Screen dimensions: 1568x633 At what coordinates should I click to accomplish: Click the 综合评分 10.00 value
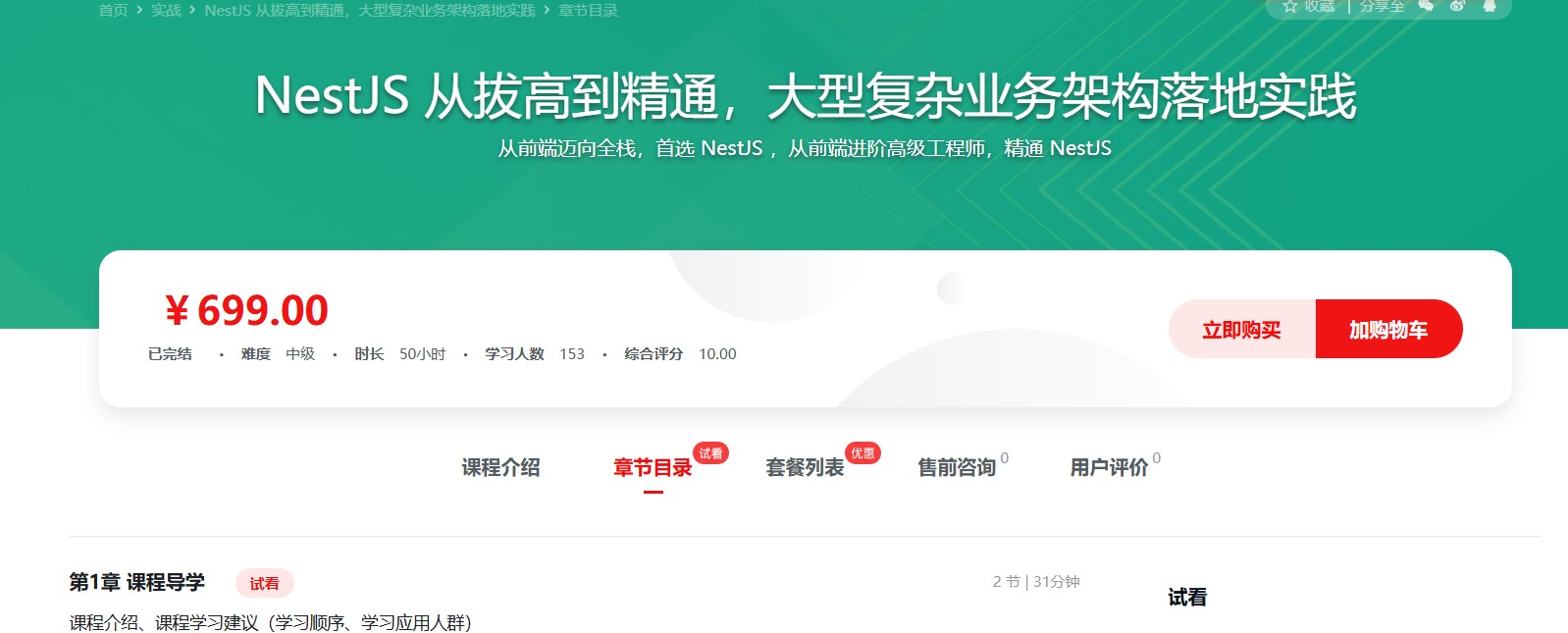(717, 354)
